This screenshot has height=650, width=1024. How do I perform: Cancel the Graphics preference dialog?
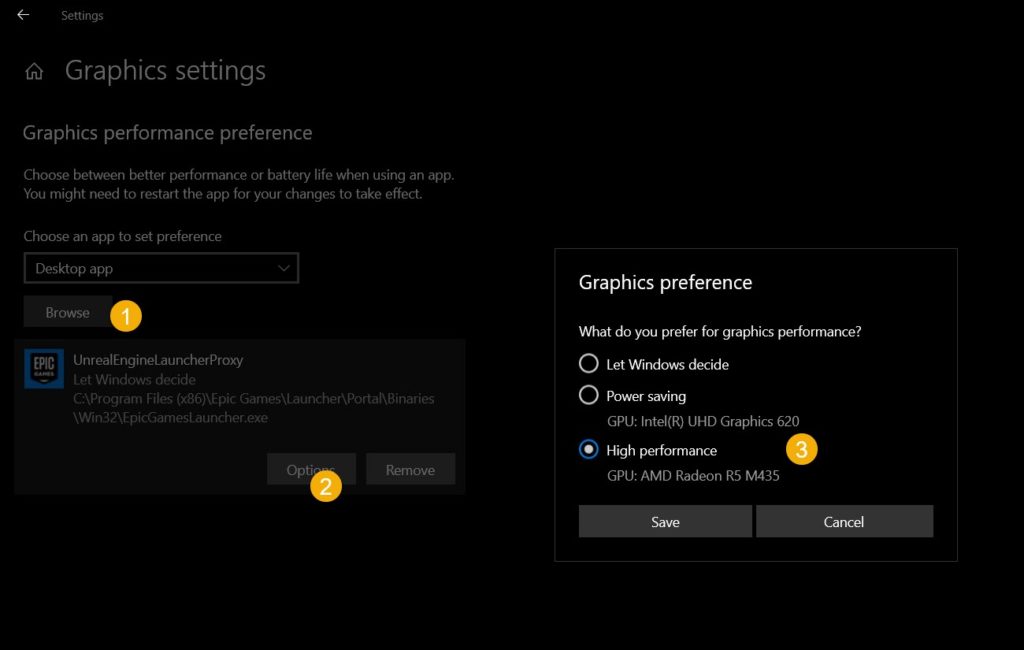tap(844, 521)
